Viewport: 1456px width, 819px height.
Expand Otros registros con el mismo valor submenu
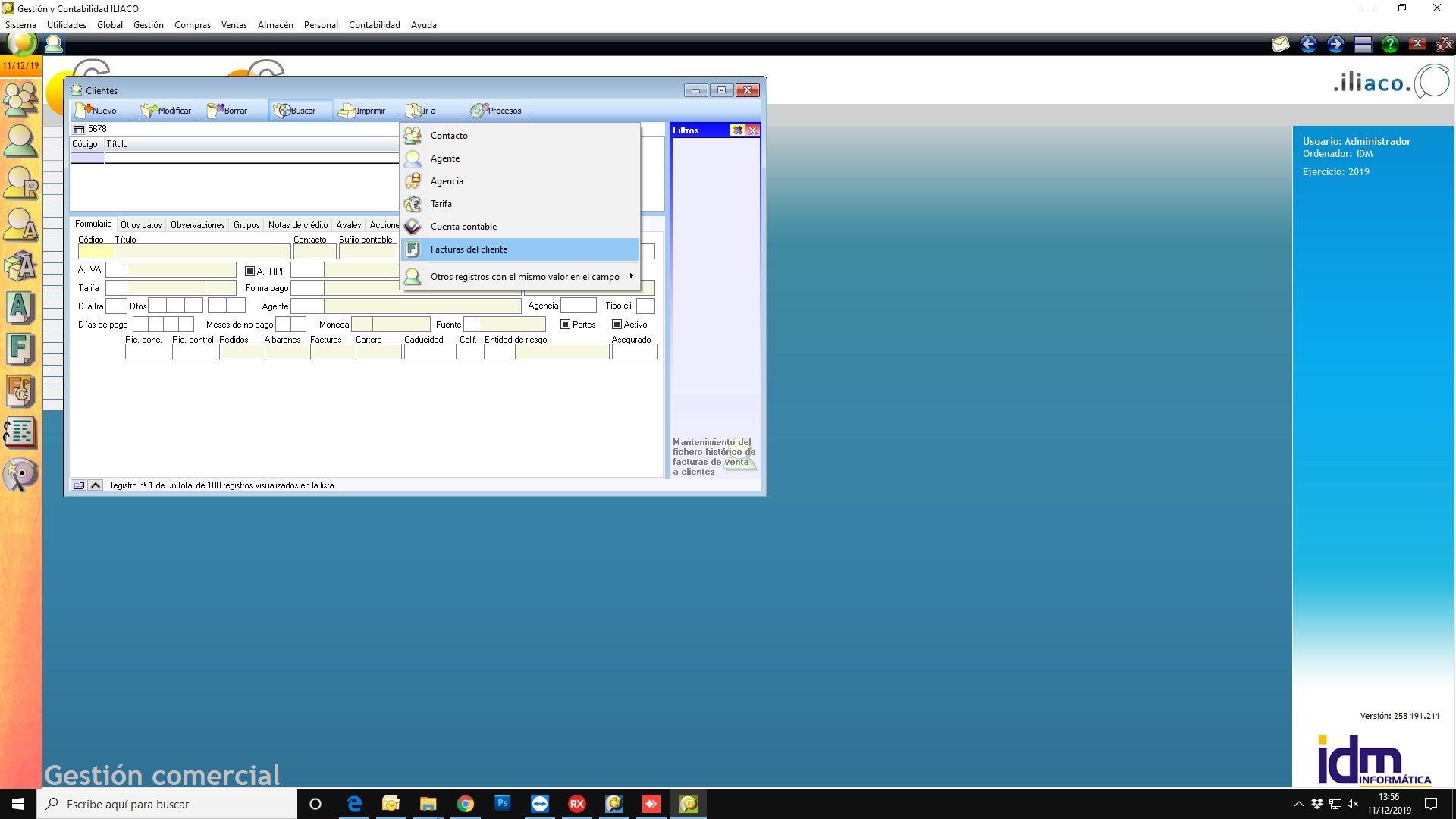[x=520, y=277]
